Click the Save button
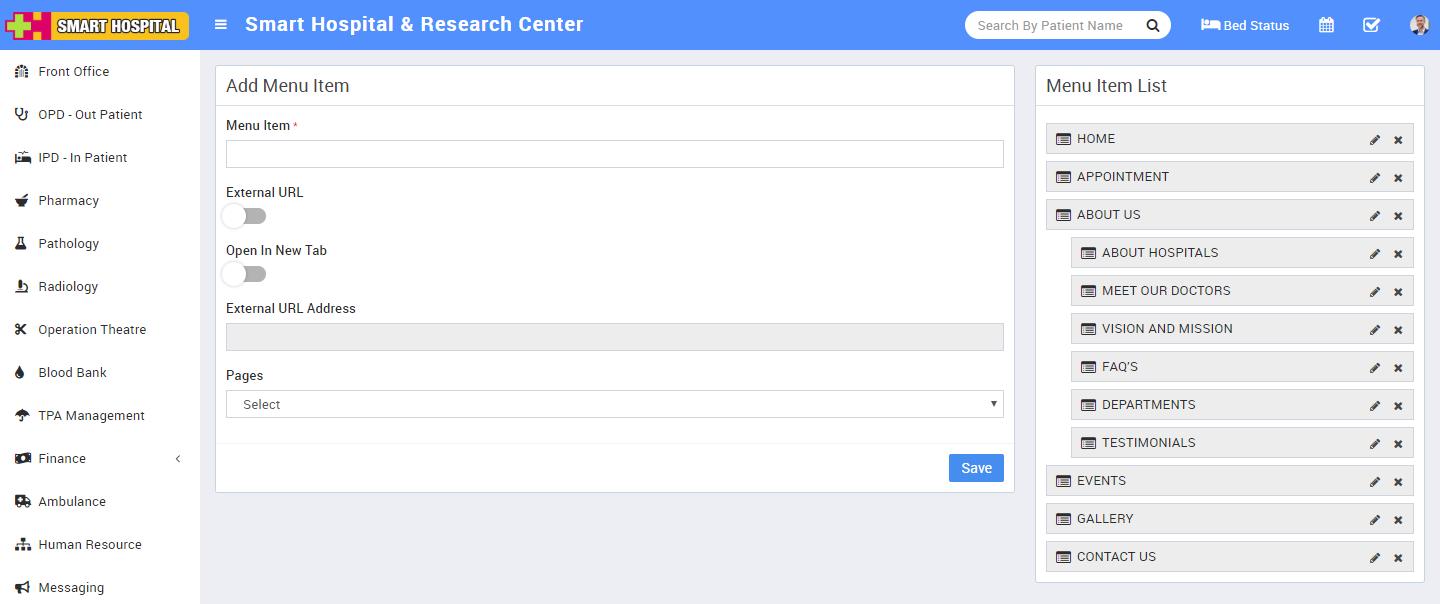 pyautogui.click(x=975, y=468)
